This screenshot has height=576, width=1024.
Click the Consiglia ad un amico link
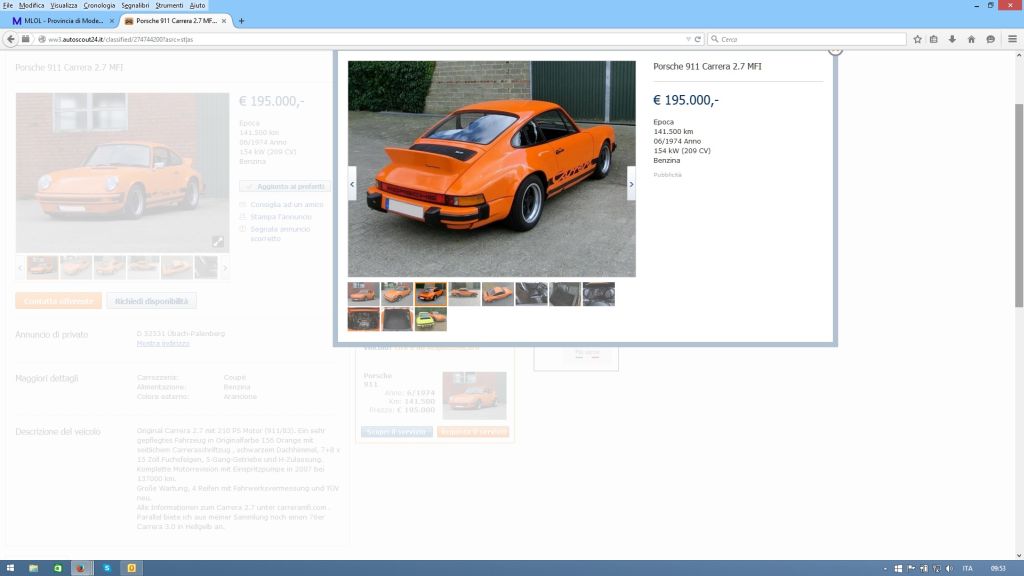click(287, 204)
